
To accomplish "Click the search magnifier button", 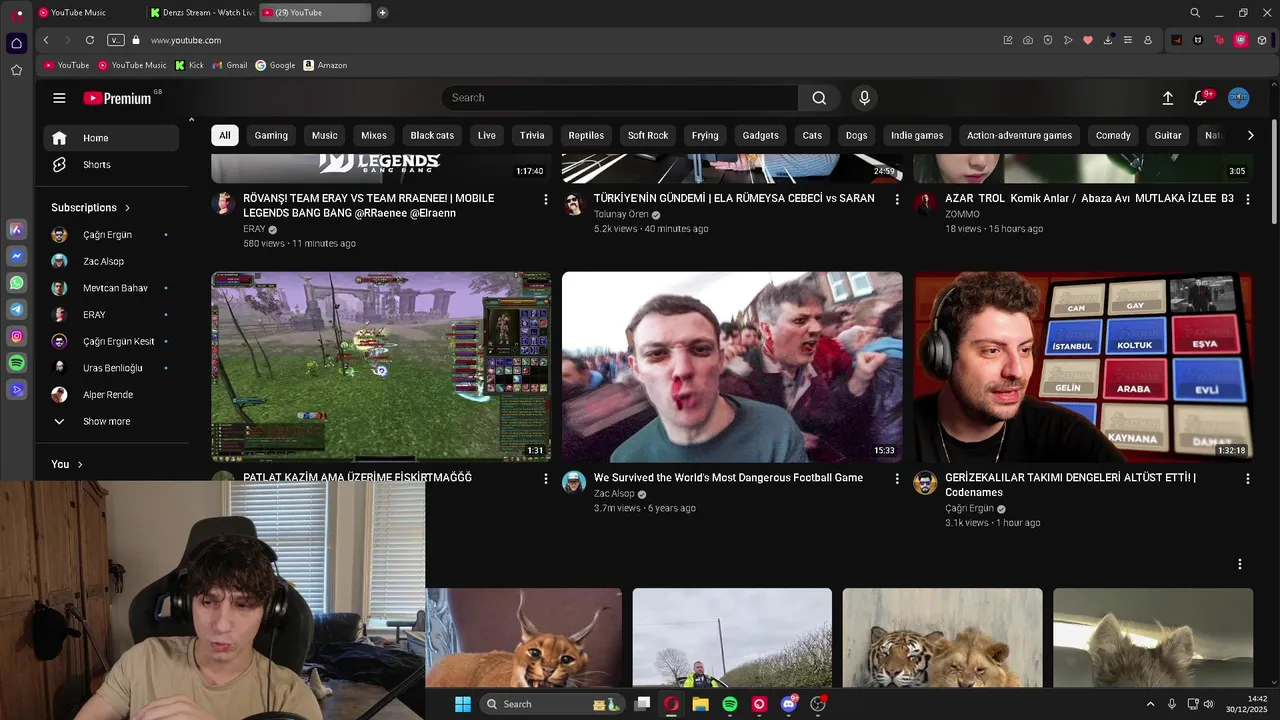I will pos(819,98).
